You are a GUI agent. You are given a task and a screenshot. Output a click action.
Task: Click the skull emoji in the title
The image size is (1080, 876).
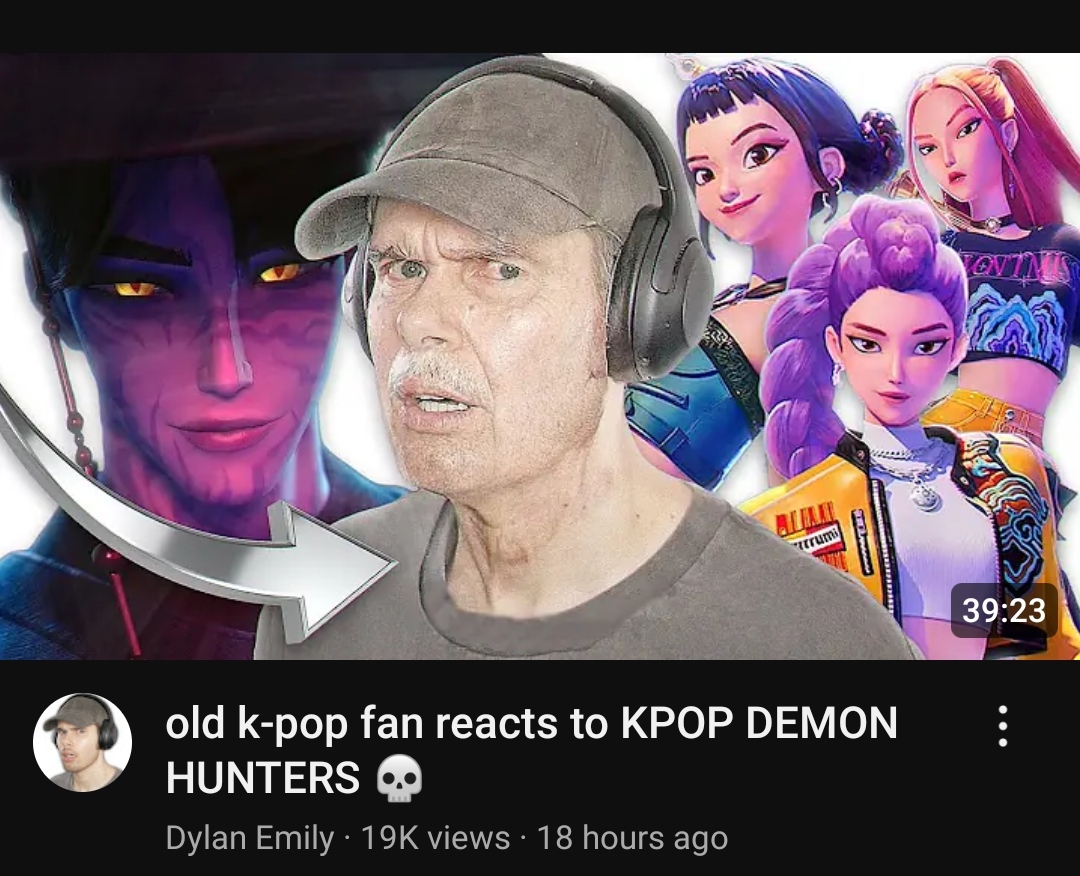coord(399,778)
